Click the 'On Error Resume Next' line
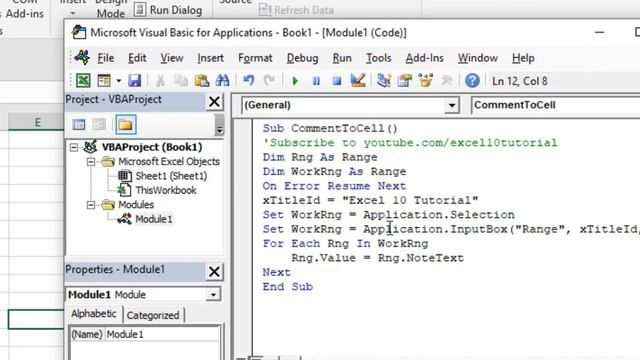Image resolution: width=640 pixels, height=360 pixels. tap(334, 186)
